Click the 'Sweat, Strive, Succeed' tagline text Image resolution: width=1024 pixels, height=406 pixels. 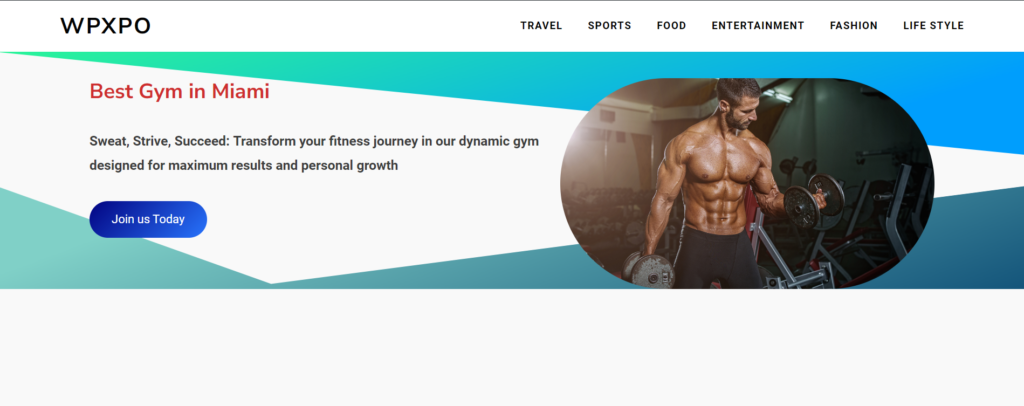pyautogui.click(x=314, y=141)
